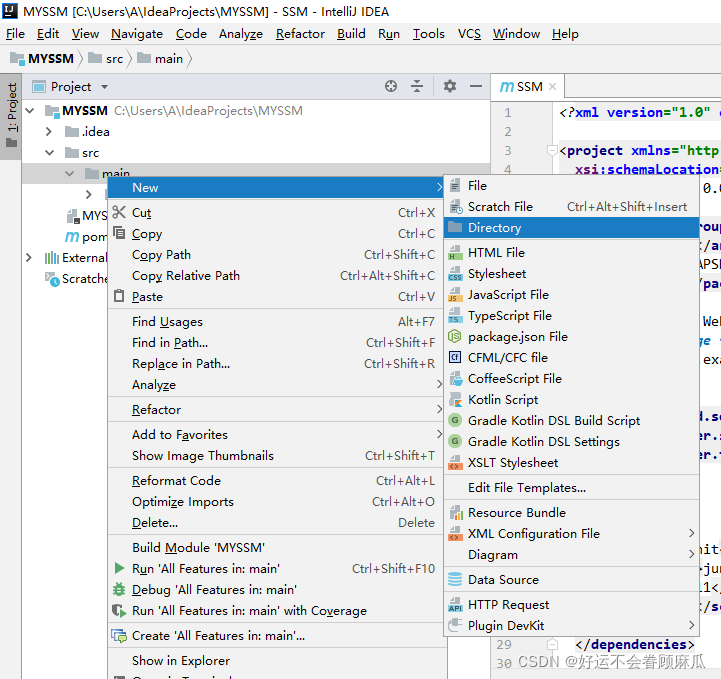Switch to the SSM editor tab
Image resolution: width=721 pixels, height=679 pixels.
[x=528, y=87]
